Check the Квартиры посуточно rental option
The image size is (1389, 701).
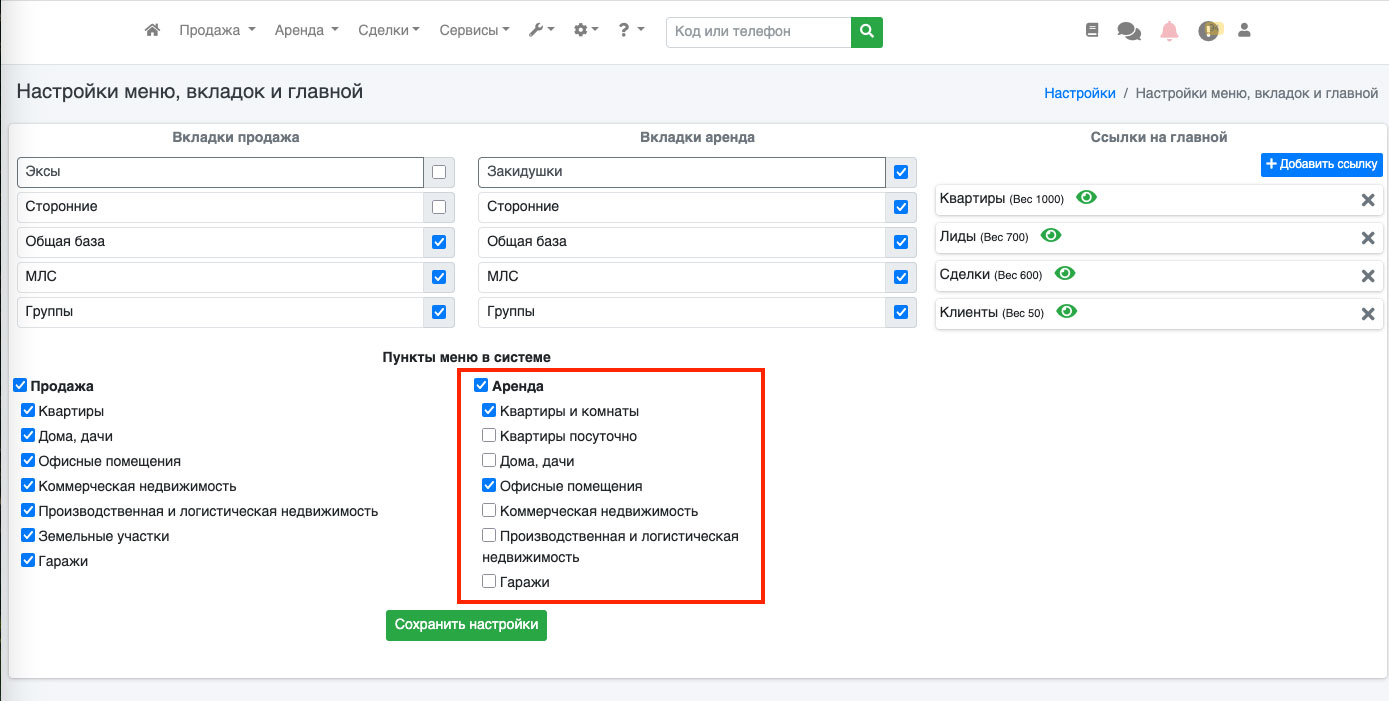click(x=489, y=436)
